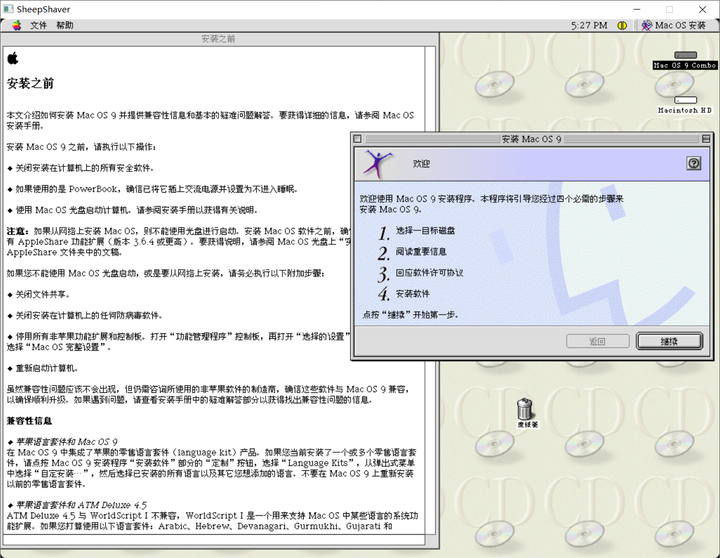Select the Macintosh HD drive icon
This screenshot has height=558, width=720.
coord(685,105)
